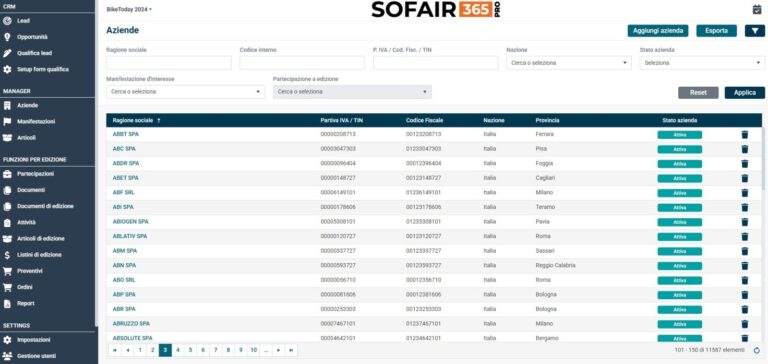Click the Applica button

tap(744, 93)
